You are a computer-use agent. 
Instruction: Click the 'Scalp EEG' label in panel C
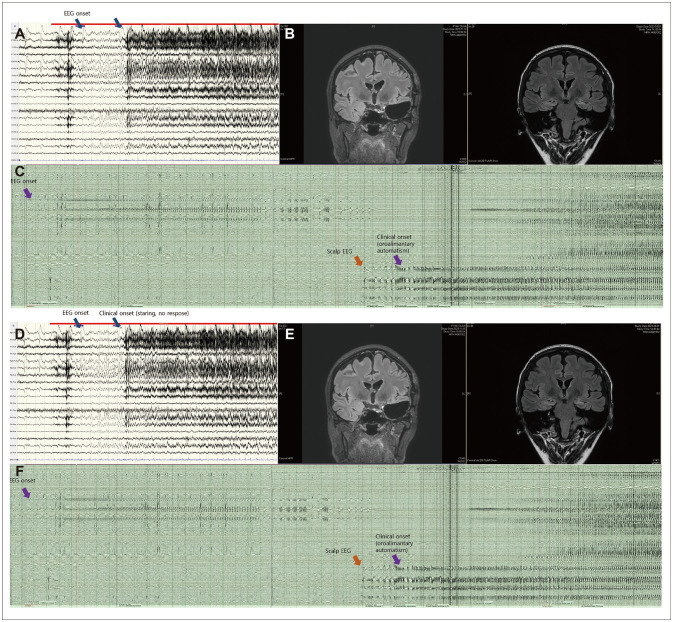339,252
